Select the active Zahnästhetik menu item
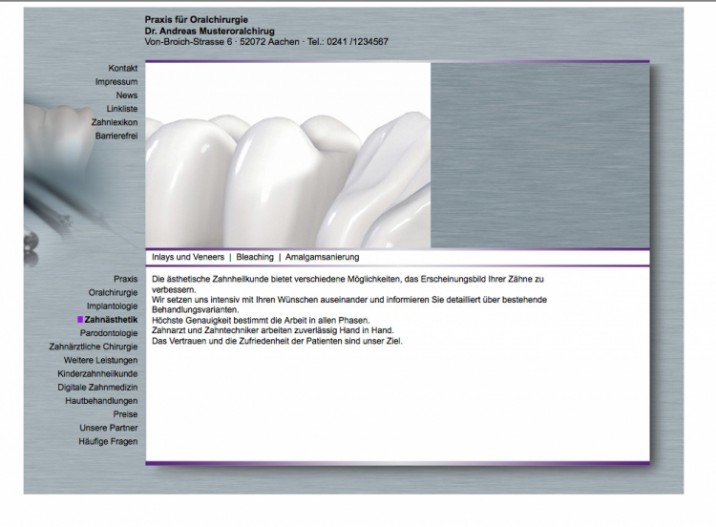The width and height of the screenshot is (716, 527). pos(111,320)
